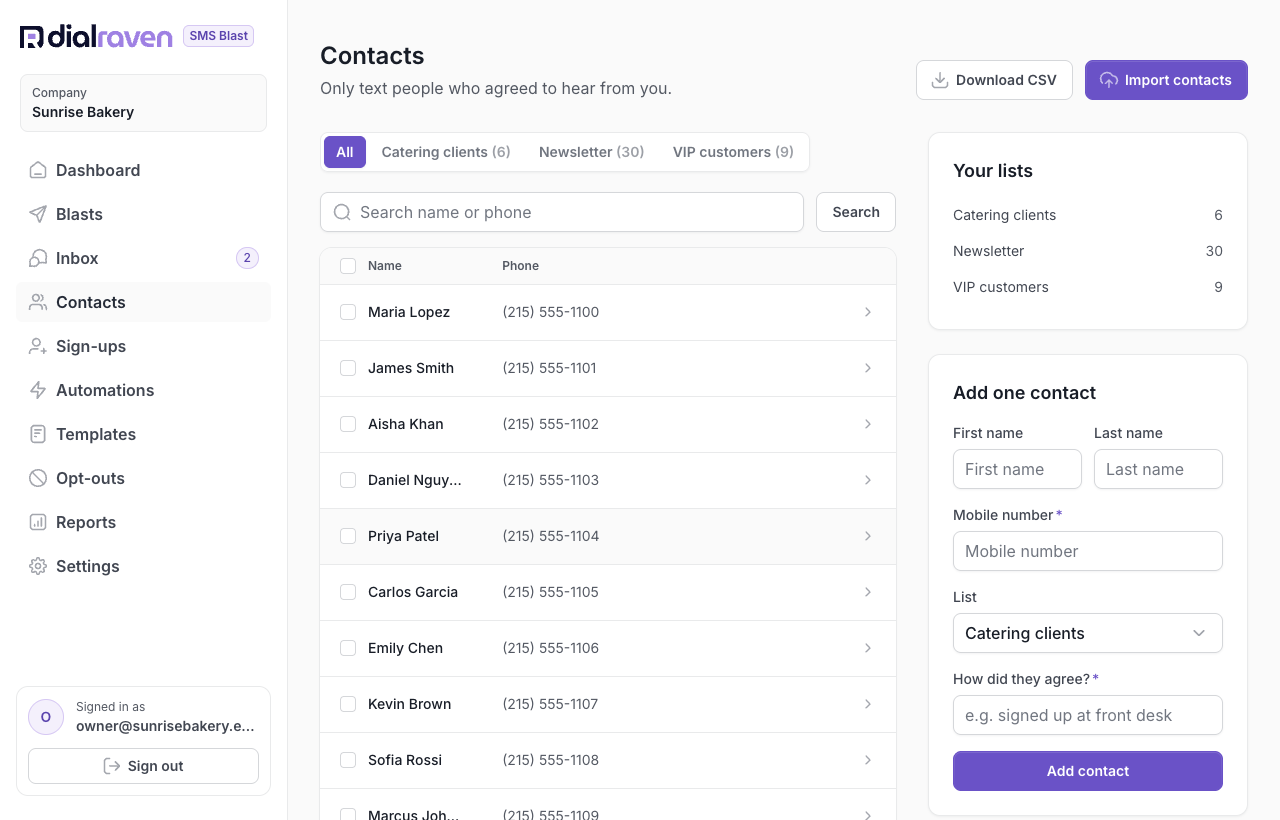
Task: Click the Inbox chat bubble icon
Action: (x=38, y=258)
